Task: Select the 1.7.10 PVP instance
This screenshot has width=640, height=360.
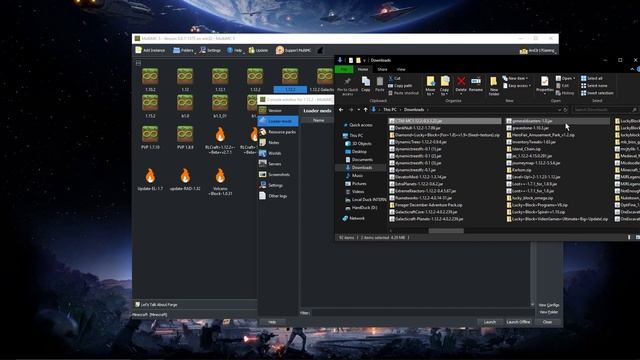Action: (x=150, y=138)
